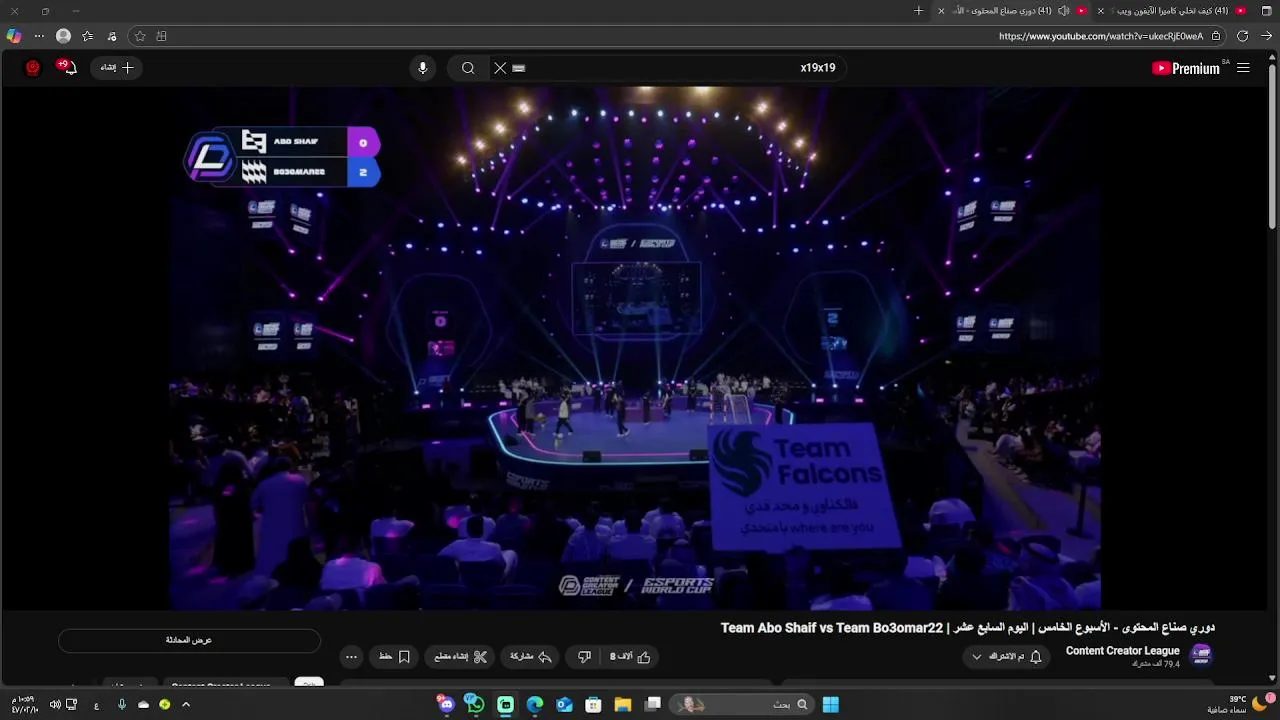Click the media control icon in toolbar
The image size is (1280, 720).
pyautogui.click(x=112, y=36)
